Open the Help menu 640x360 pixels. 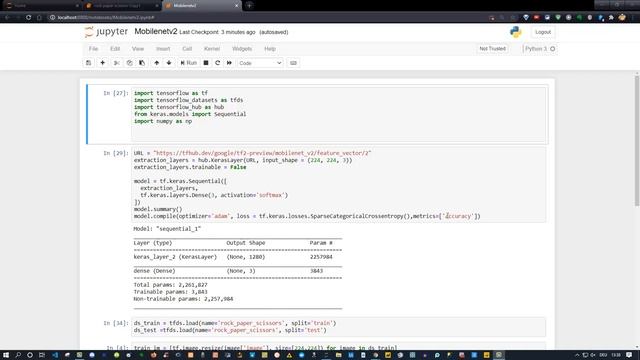point(270,49)
